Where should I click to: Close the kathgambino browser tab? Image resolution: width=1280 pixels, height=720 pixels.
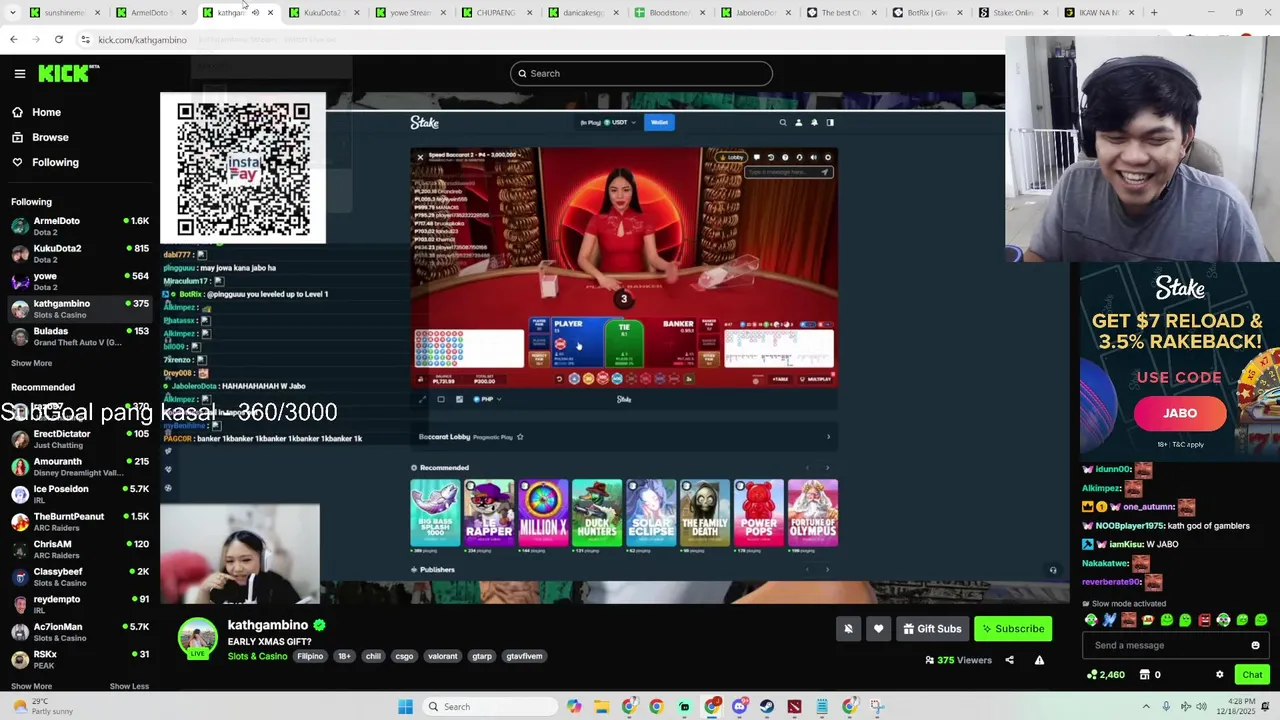(269, 13)
